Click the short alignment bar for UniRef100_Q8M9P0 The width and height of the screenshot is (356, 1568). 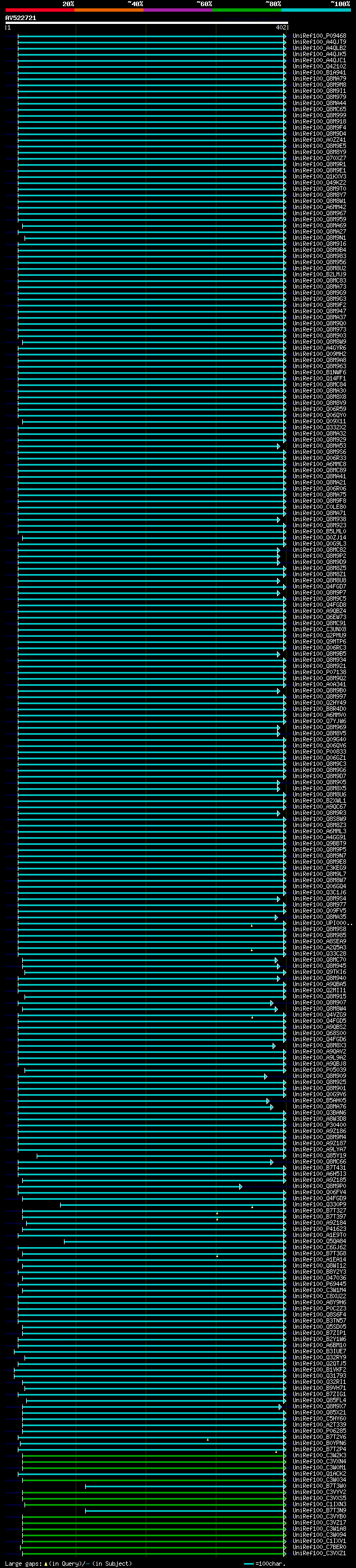pyautogui.click(x=130, y=1186)
